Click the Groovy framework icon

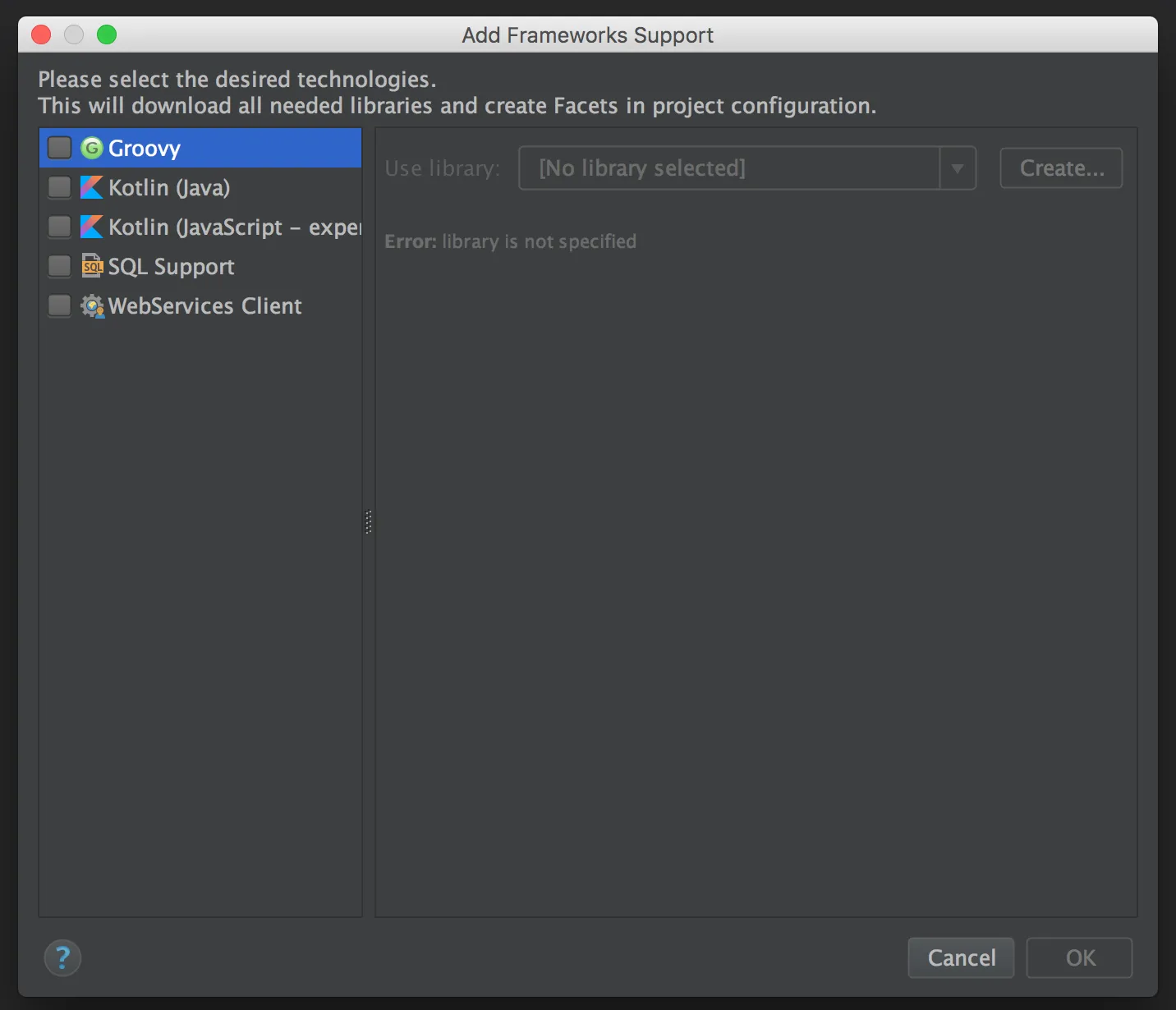[x=91, y=148]
